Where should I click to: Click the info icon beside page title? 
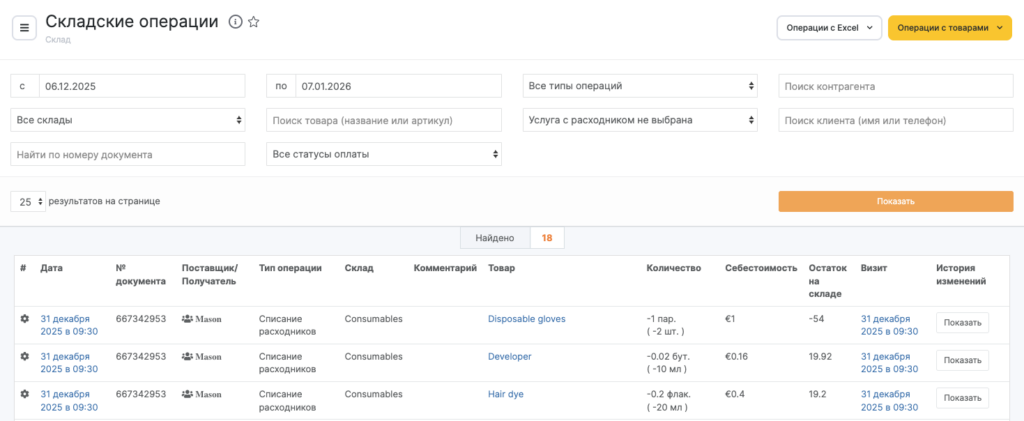(x=235, y=22)
